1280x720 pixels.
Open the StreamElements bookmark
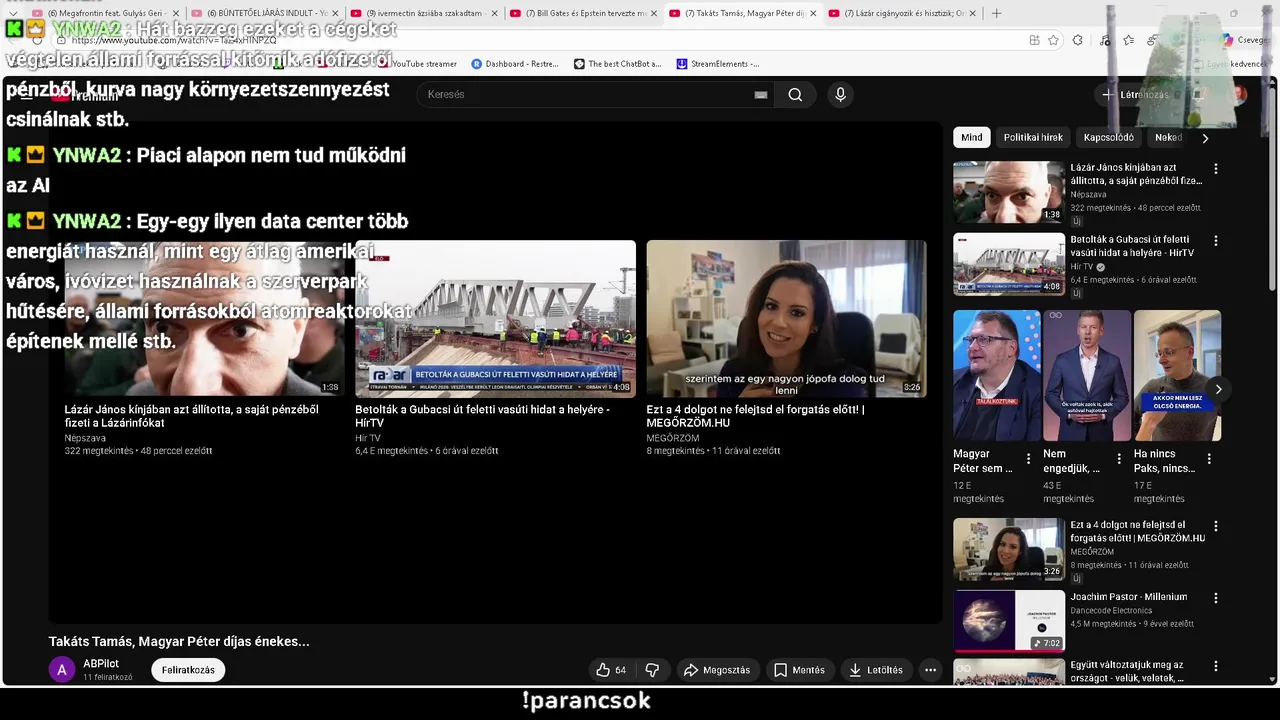(x=718, y=64)
